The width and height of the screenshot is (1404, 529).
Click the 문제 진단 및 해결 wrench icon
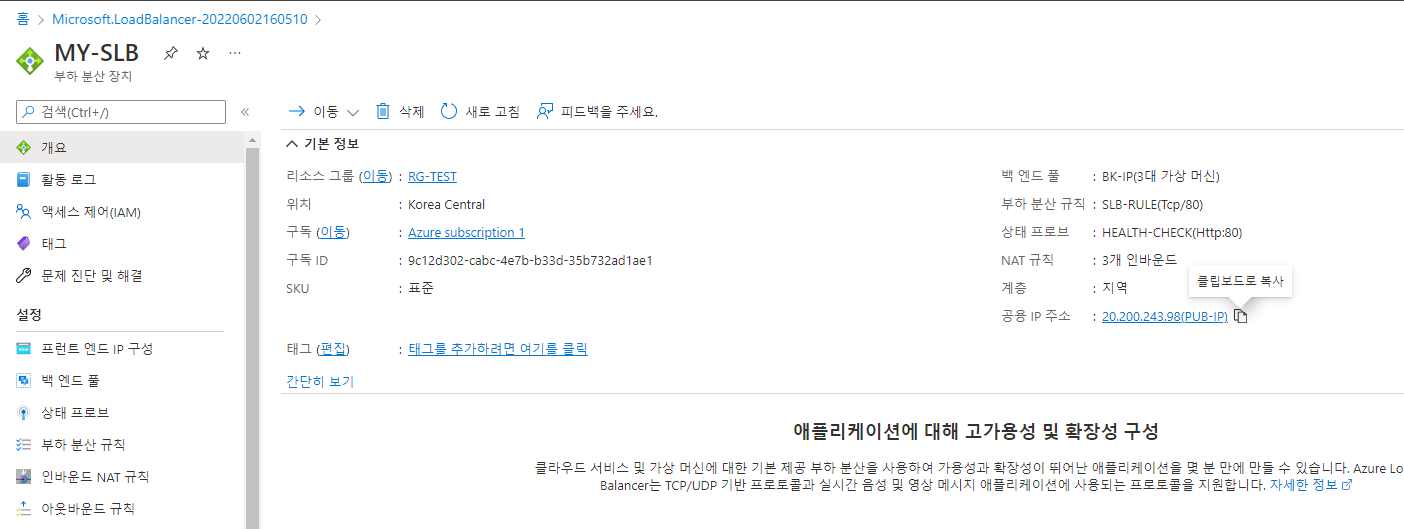(x=25, y=275)
